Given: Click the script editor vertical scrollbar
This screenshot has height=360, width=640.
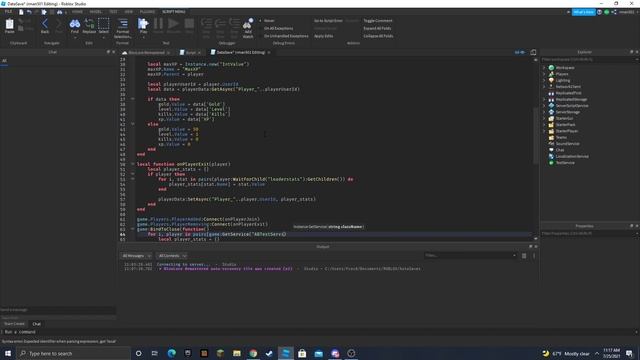Looking at the screenshot, I should (536, 136).
